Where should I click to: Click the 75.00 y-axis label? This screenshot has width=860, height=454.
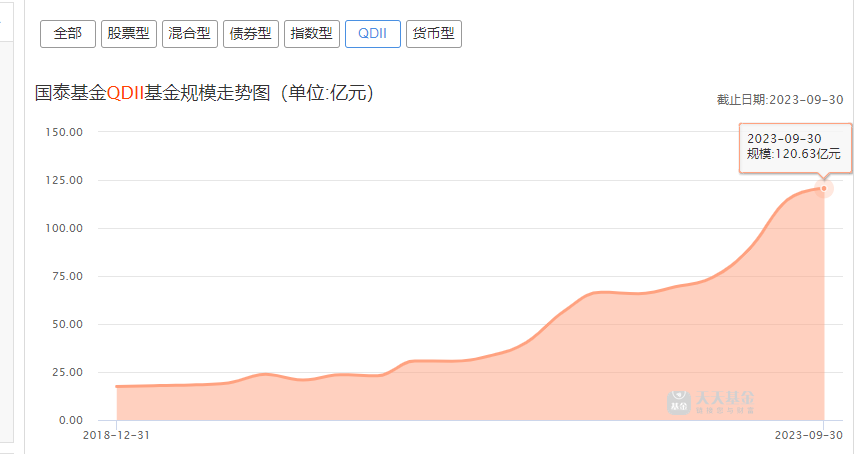point(67,276)
